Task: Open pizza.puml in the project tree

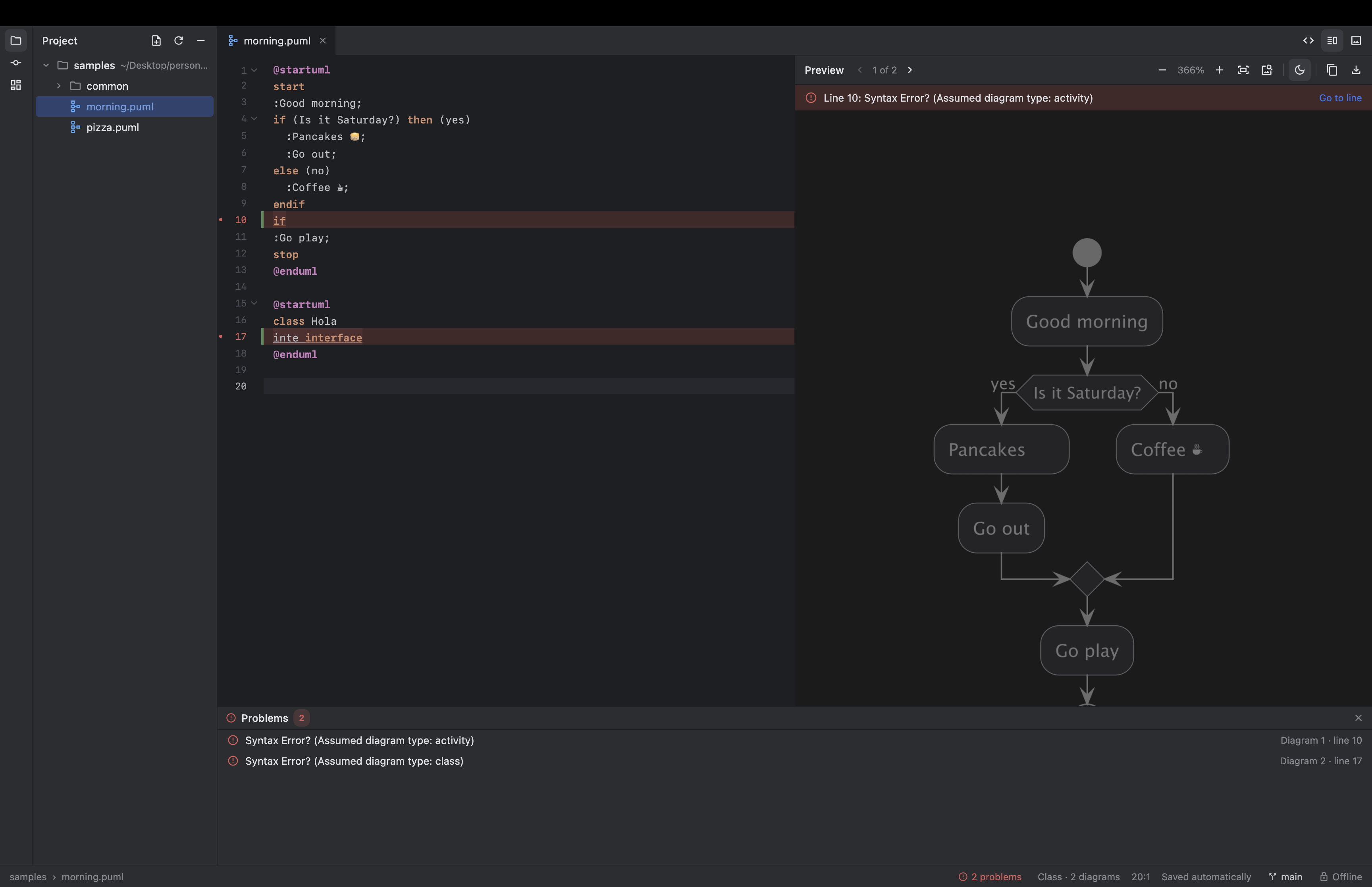Action: pos(112,127)
